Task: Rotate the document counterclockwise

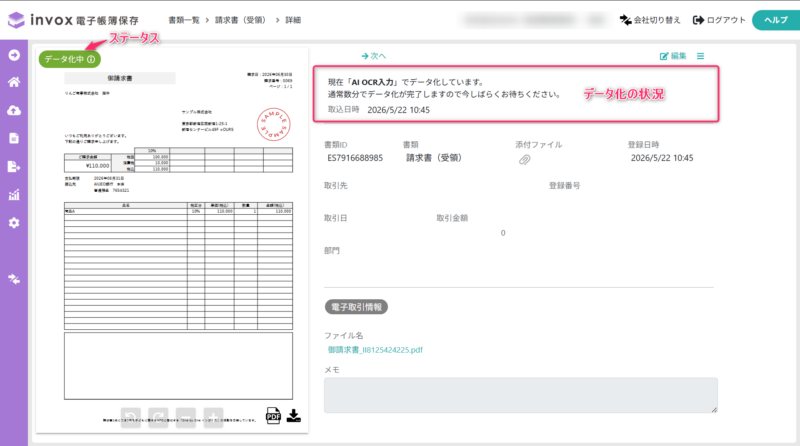Action: click(x=131, y=417)
